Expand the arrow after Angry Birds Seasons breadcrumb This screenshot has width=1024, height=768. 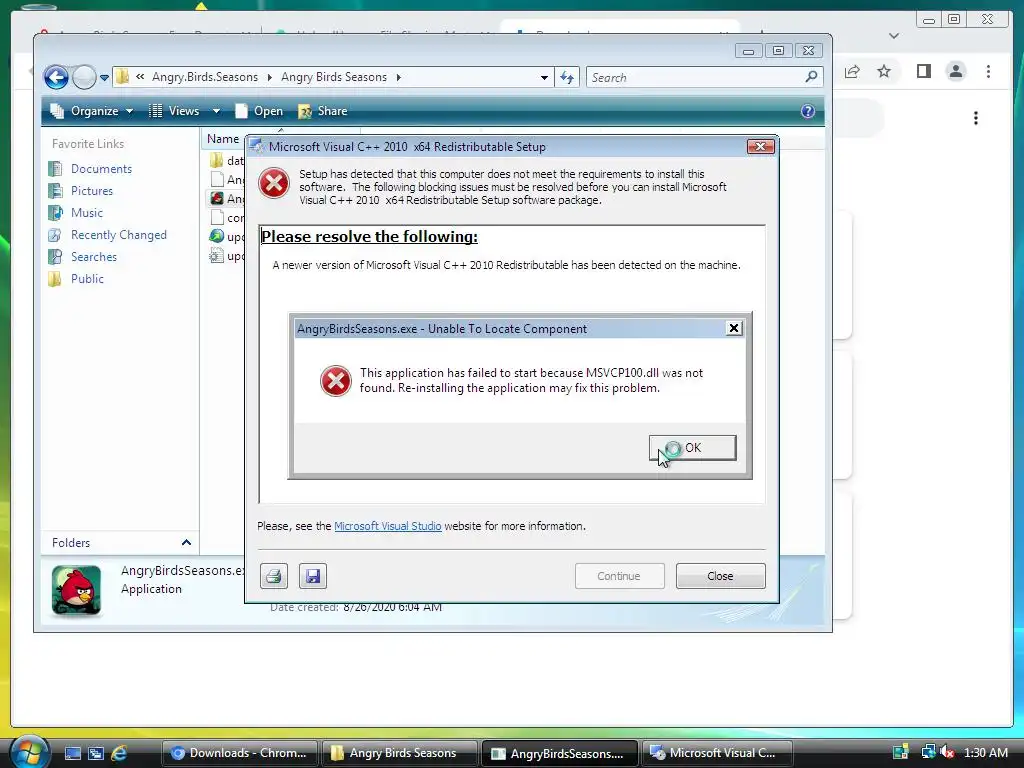[398, 77]
